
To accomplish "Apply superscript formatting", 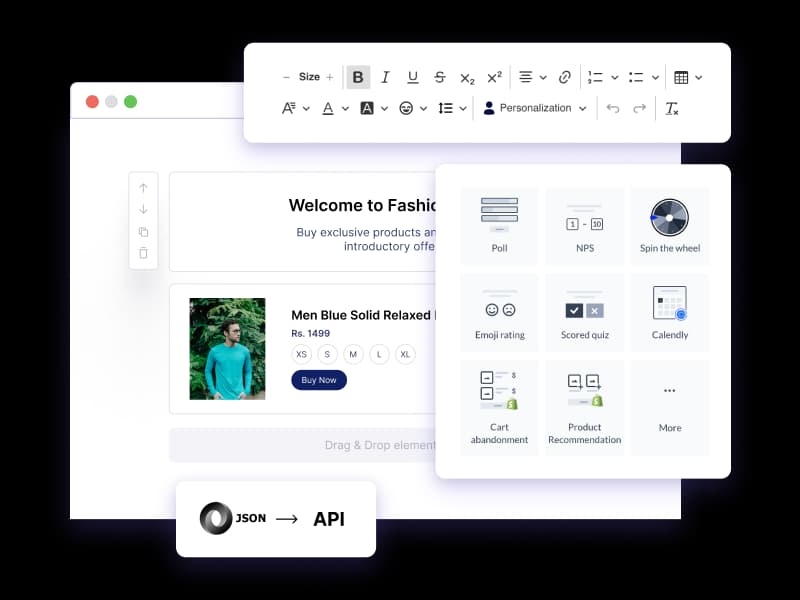I will click(494, 77).
